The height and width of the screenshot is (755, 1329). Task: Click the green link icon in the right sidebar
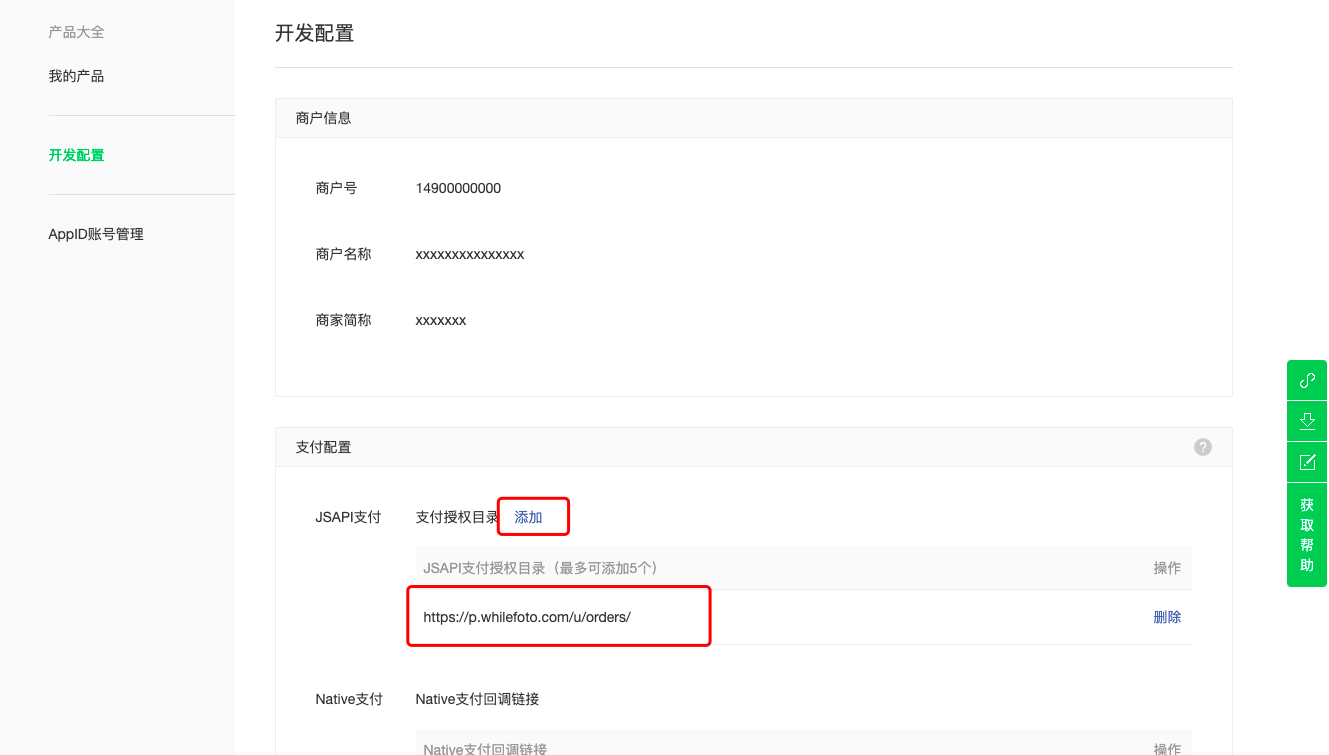(x=1306, y=380)
